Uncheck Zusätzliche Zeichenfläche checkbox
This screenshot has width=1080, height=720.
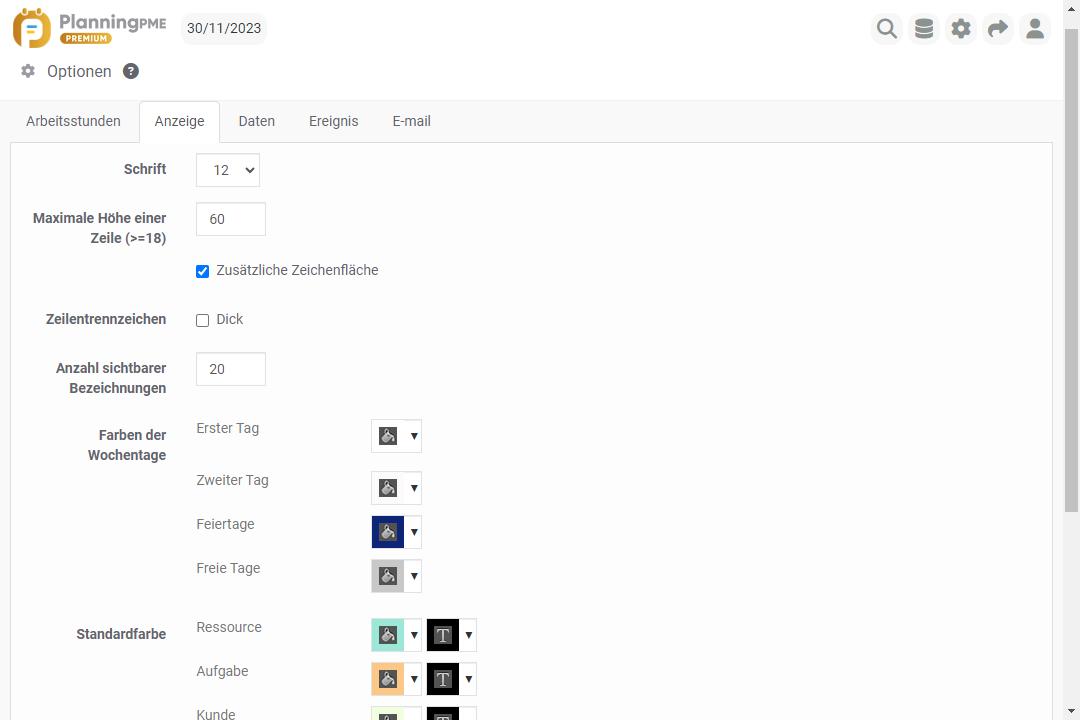(x=203, y=271)
